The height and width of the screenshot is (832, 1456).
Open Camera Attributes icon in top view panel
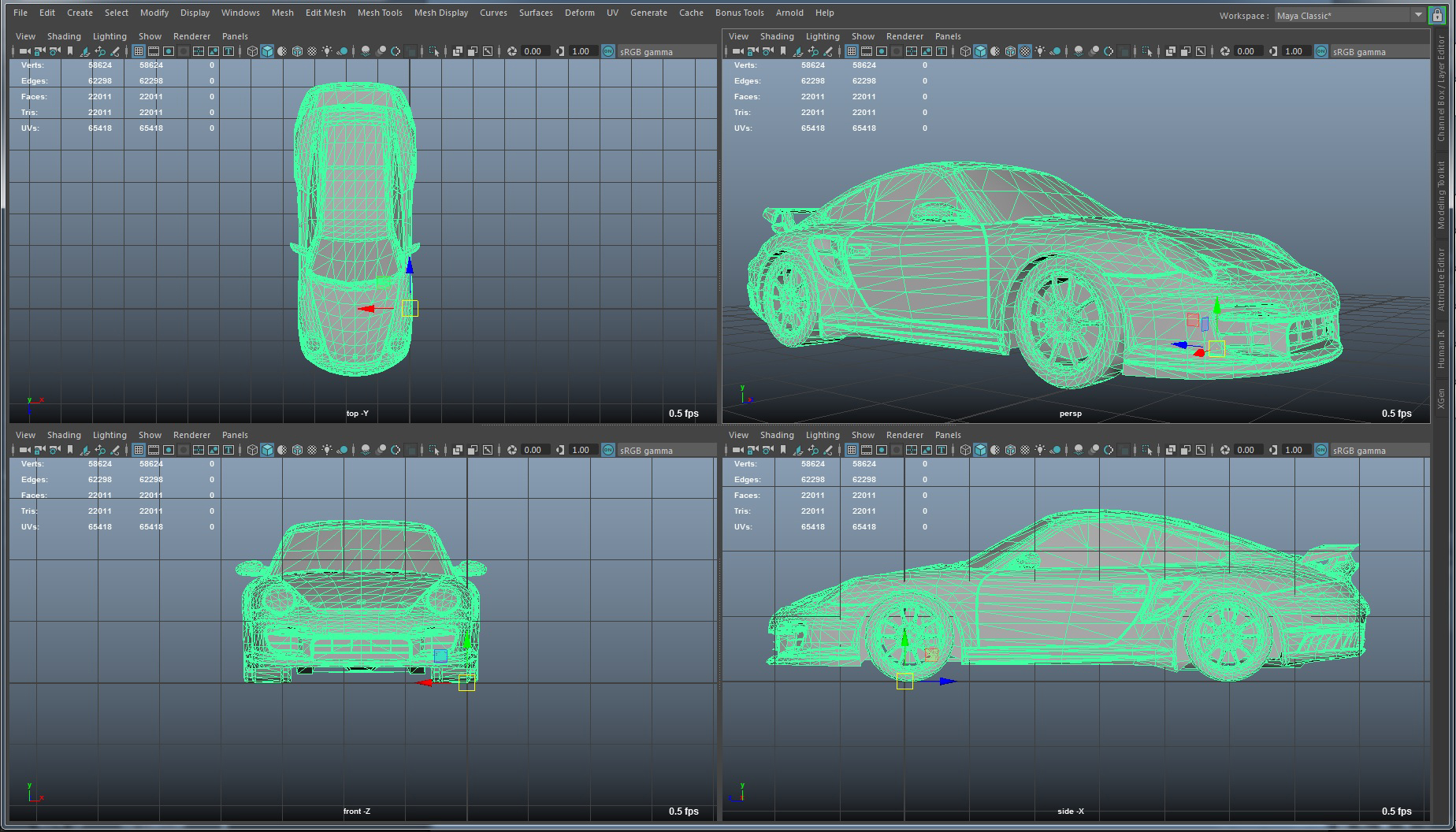(54, 51)
